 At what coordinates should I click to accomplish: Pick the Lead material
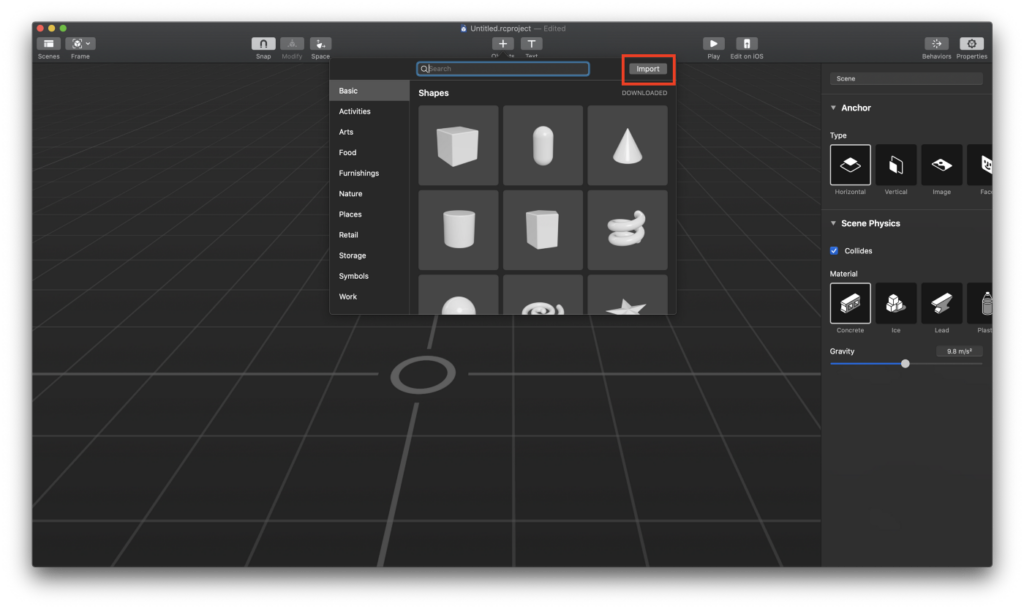click(941, 303)
